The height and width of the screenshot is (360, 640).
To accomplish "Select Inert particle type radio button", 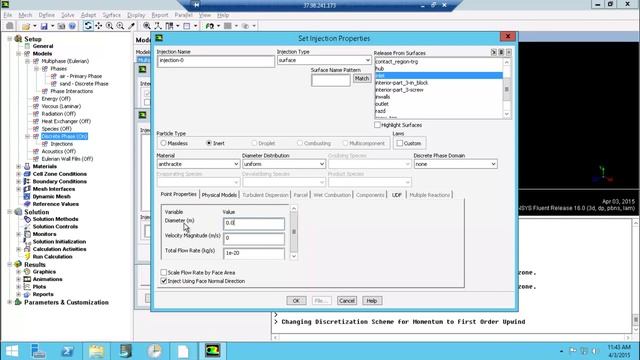I will [x=209, y=143].
